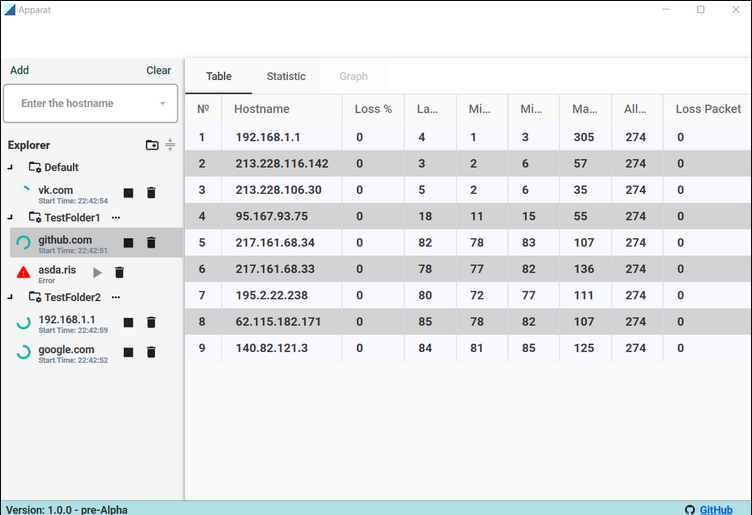This screenshot has width=752, height=515.
Task: Stop the 192.168.1.1 trace in explorer
Action: coord(128,322)
